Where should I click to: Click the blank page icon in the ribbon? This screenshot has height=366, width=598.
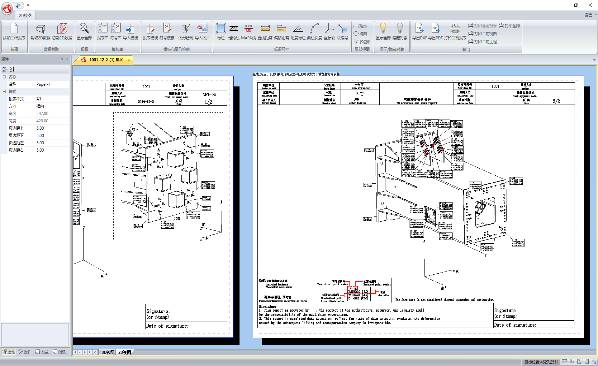point(14,29)
